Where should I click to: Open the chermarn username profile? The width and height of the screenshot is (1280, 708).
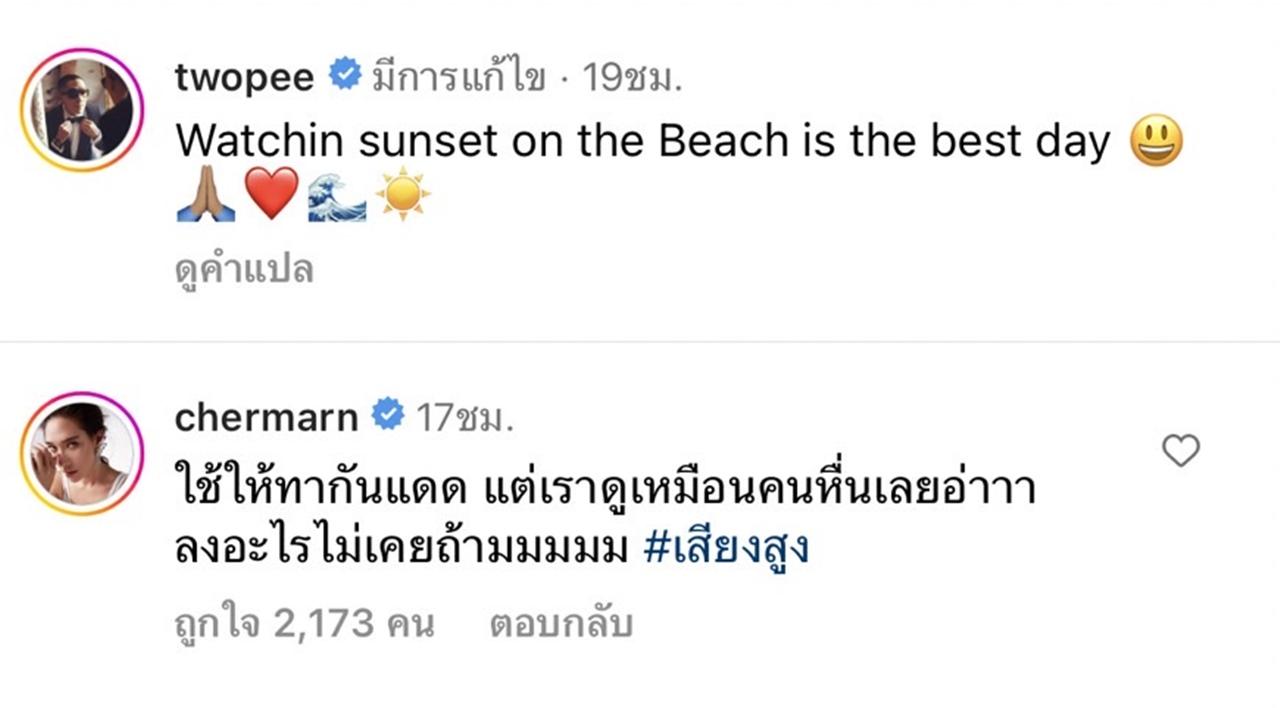[x=266, y=417]
